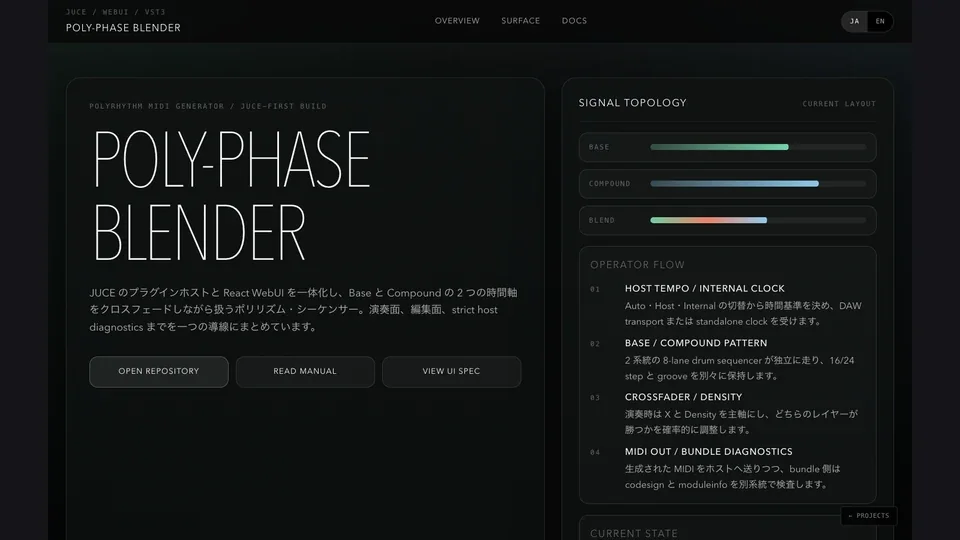Switch language to JA
Image resolution: width=960 pixels, height=540 pixels.
coord(855,21)
